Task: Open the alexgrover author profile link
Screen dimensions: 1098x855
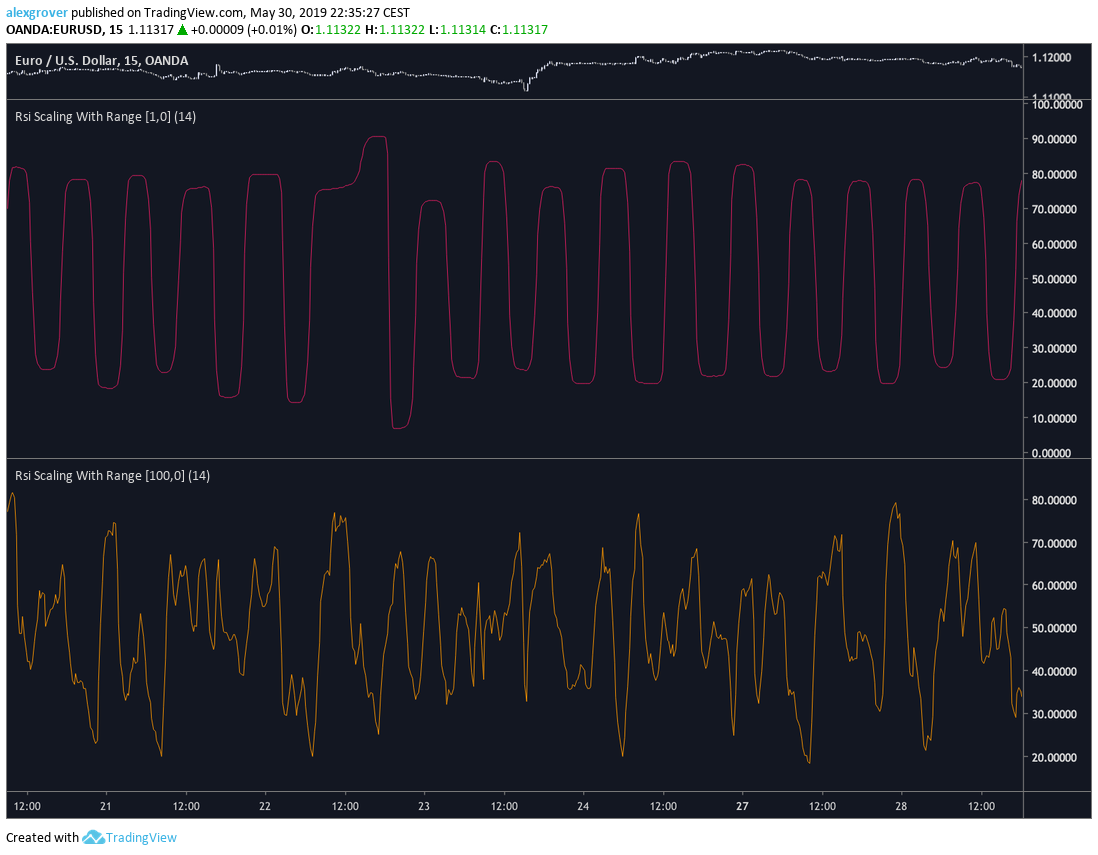Action: click(36, 13)
